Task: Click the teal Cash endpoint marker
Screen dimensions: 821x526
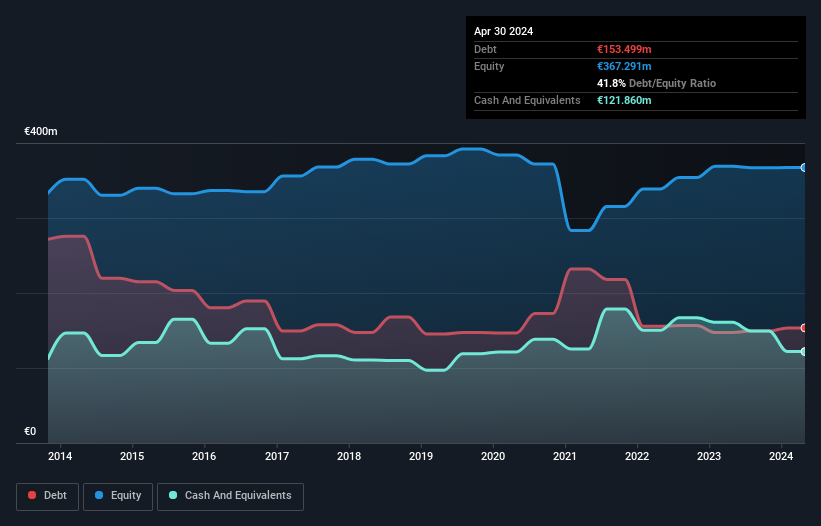Action: click(804, 352)
